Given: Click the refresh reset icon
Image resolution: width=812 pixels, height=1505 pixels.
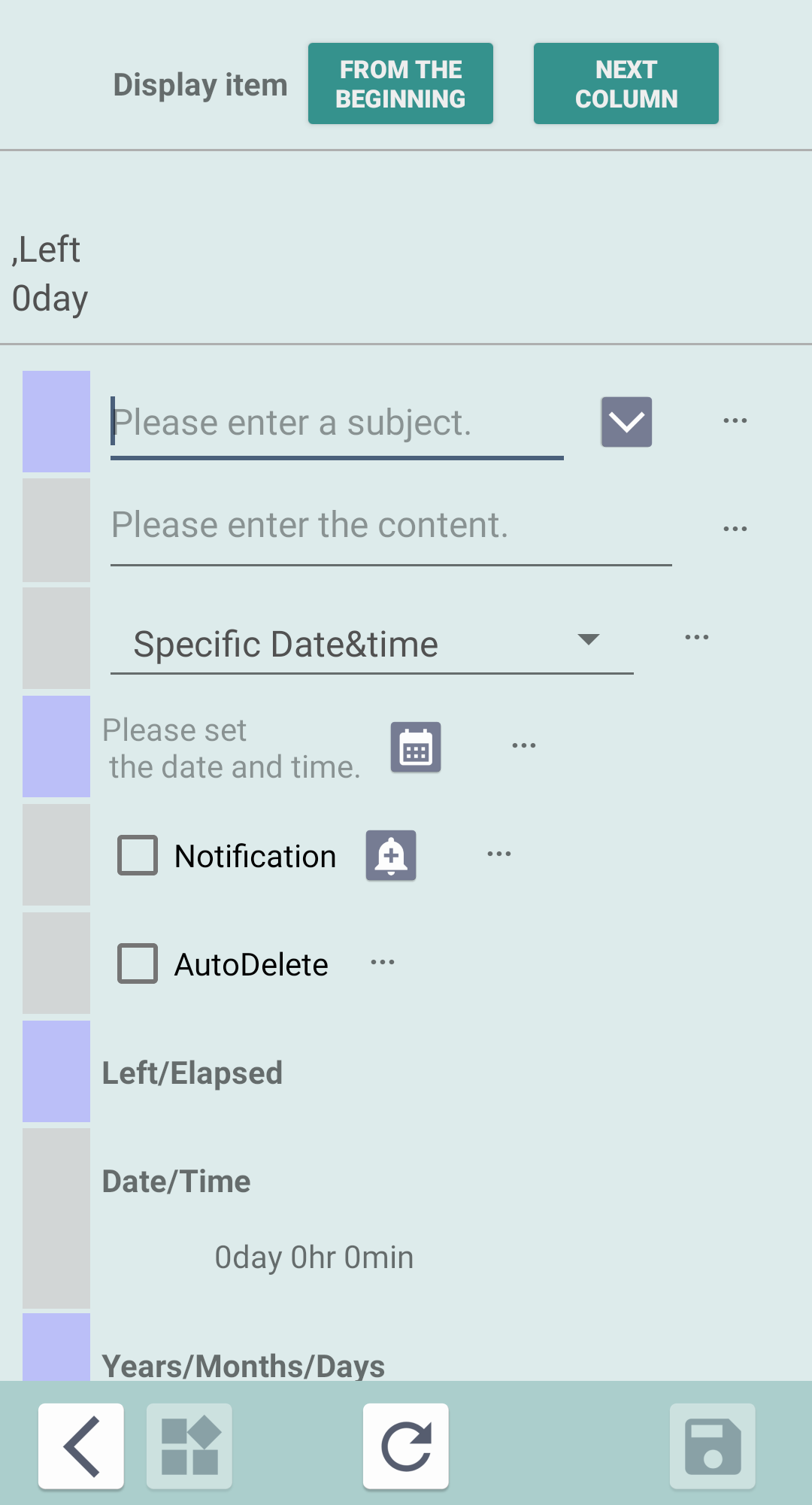Looking at the screenshot, I should [406, 1446].
